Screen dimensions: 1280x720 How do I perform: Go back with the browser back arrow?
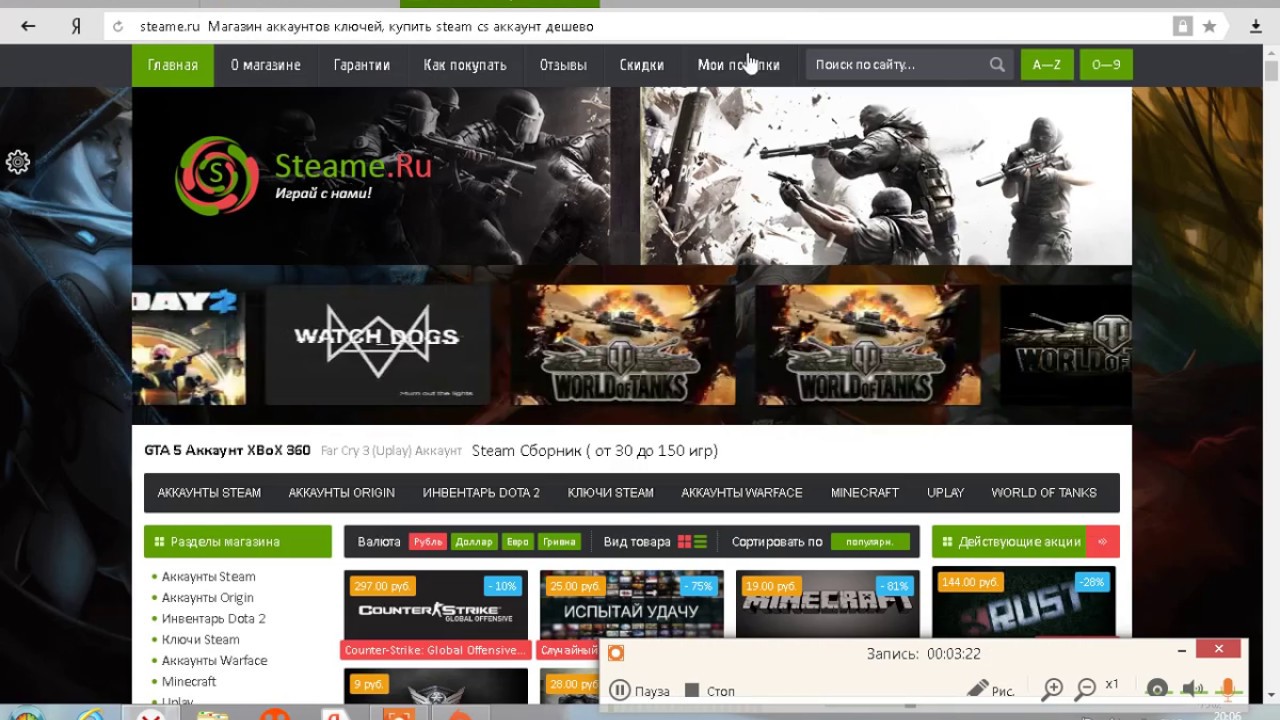click(28, 26)
